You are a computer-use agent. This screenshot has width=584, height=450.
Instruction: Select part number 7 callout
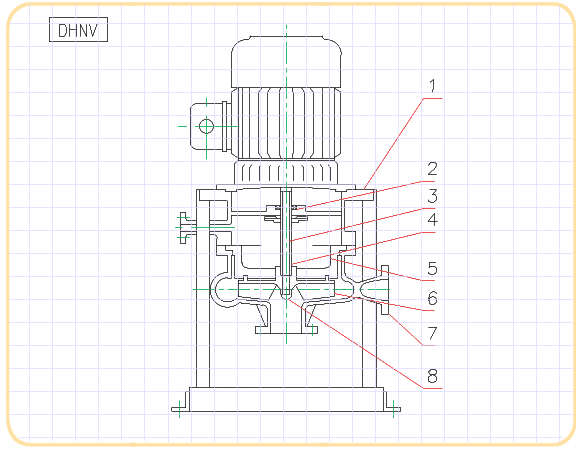click(432, 333)
